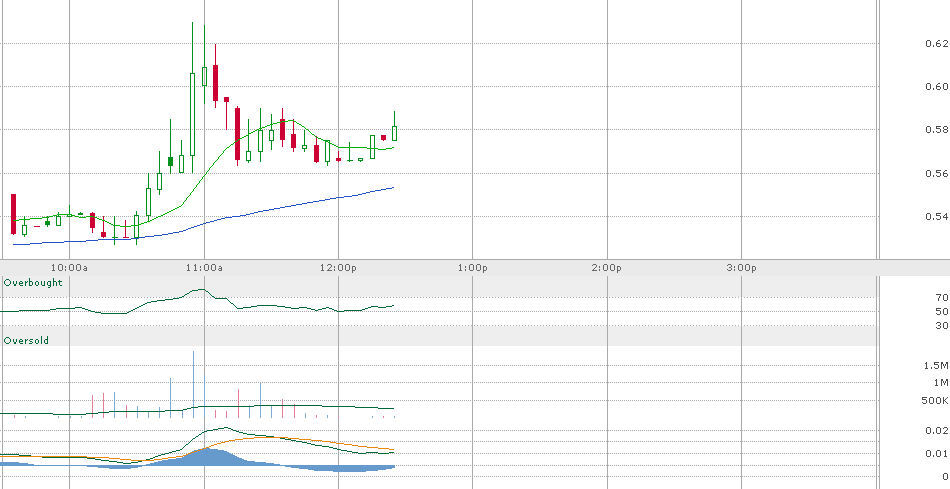Image resolution: width=950 pixels, height=489 pixels.
Task: Click the 10:00a time axis label
Action: (69, 267)
